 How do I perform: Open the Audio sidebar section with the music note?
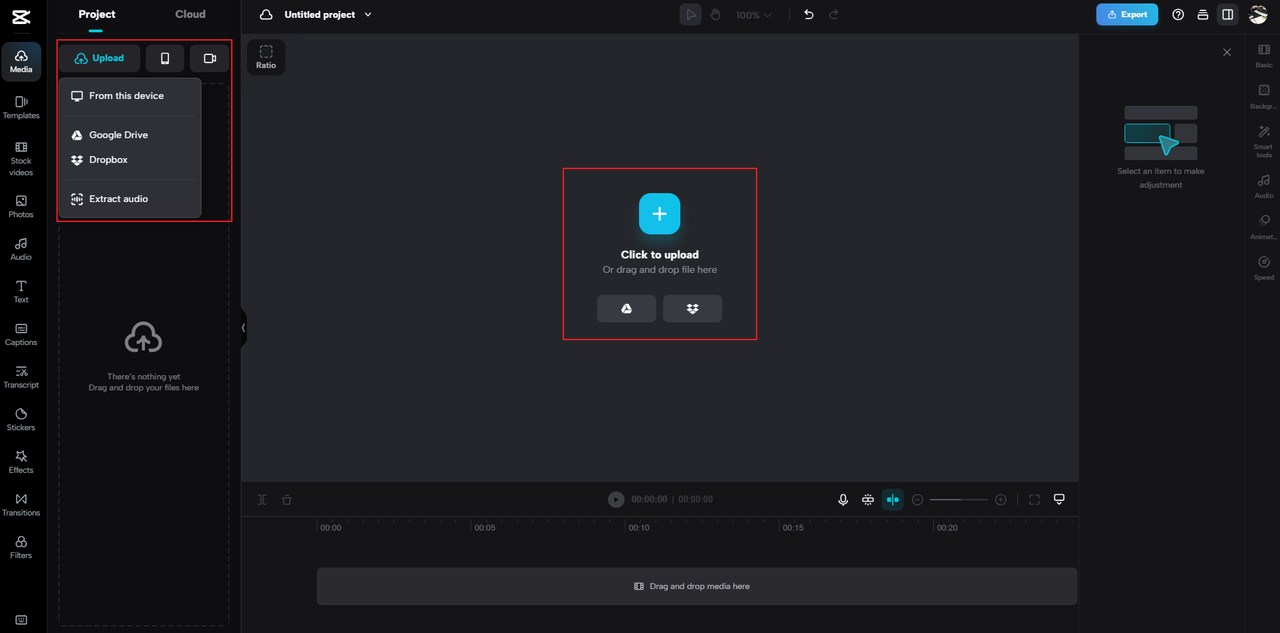coord(21,249)
